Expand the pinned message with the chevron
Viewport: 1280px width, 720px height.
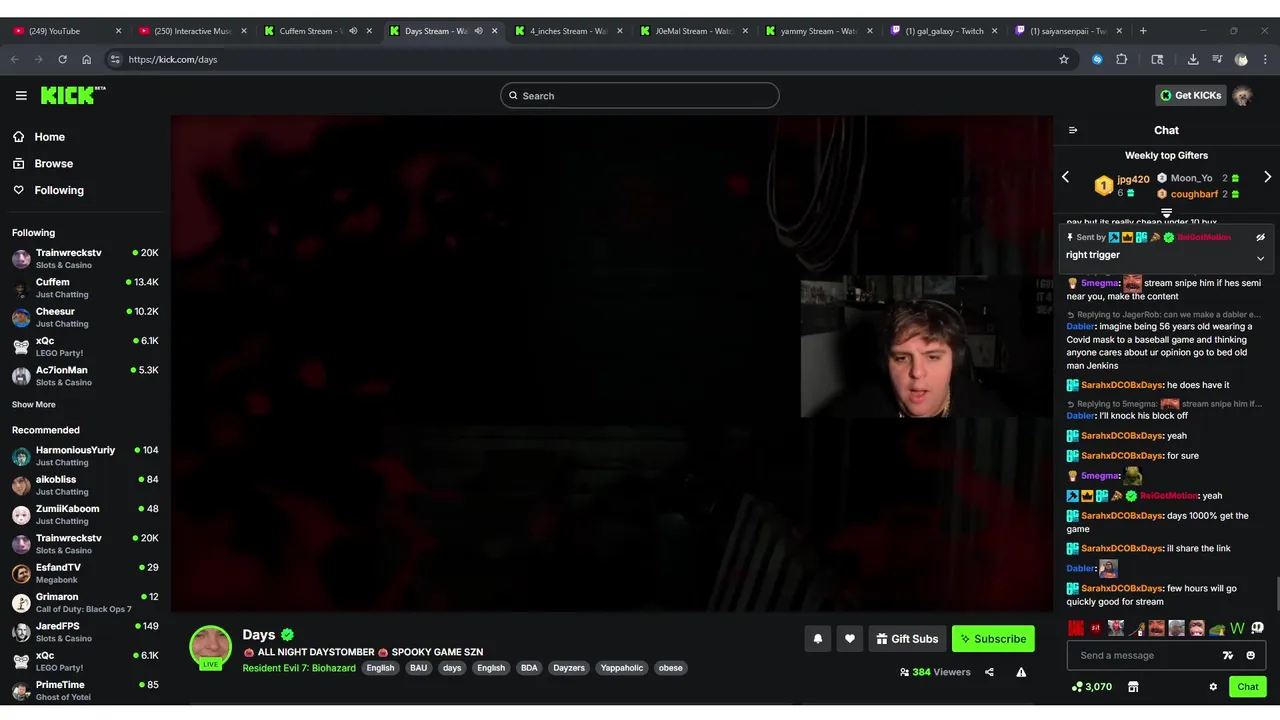(1260, 258)
